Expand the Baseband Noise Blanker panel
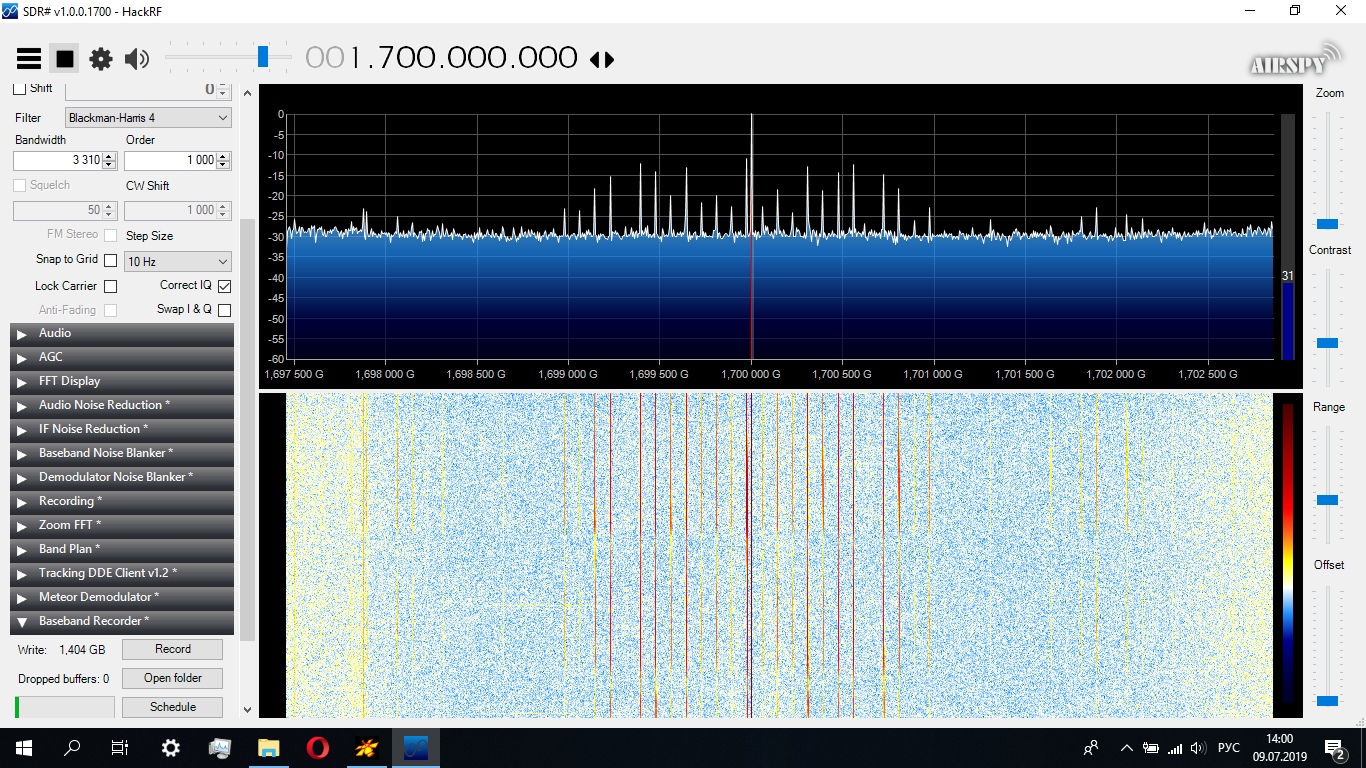 click(122, 454)
